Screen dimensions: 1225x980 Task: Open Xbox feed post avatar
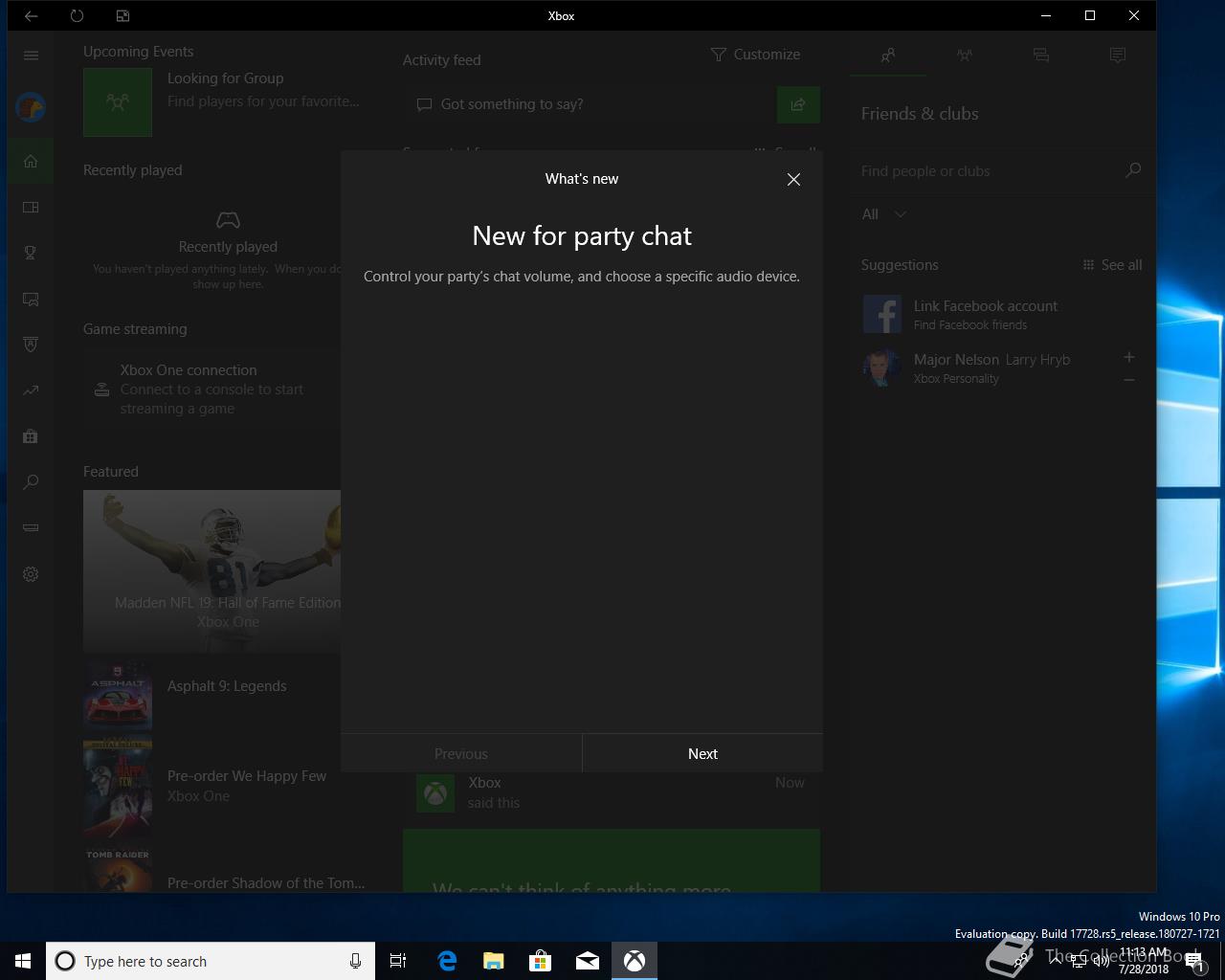[435, 793]
